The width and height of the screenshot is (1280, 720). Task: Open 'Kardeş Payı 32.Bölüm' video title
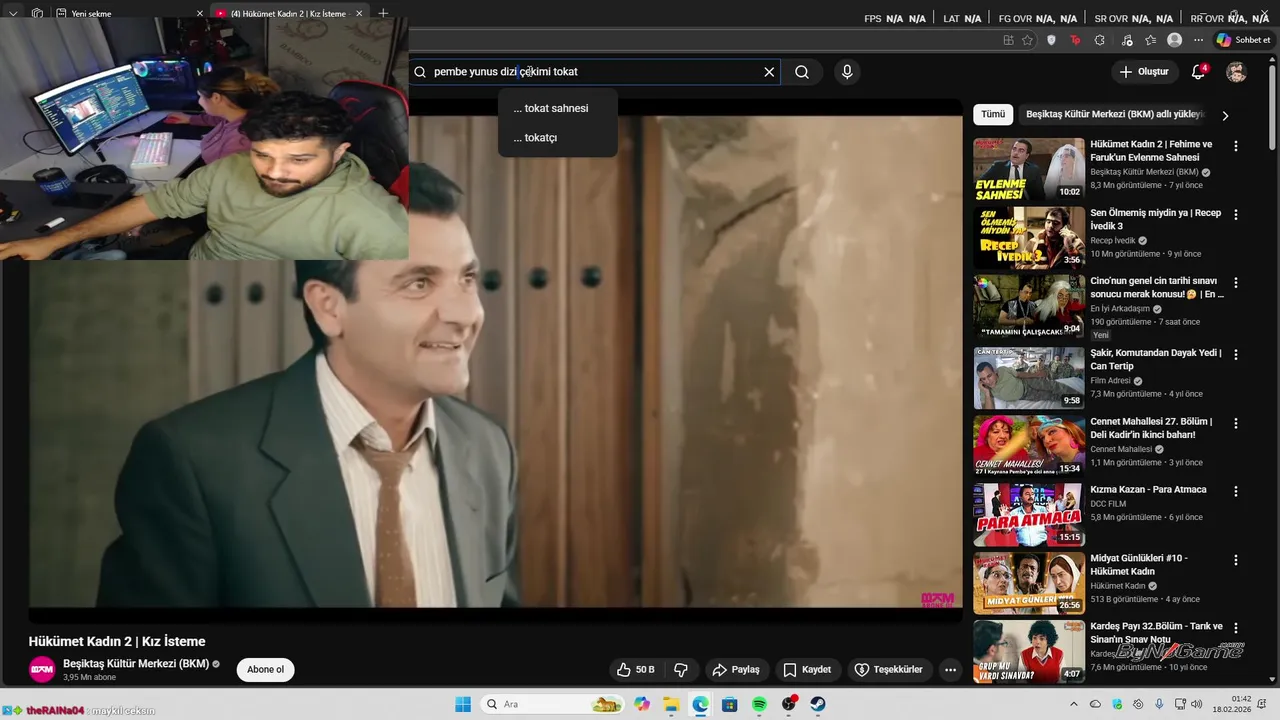[1156, 632]
